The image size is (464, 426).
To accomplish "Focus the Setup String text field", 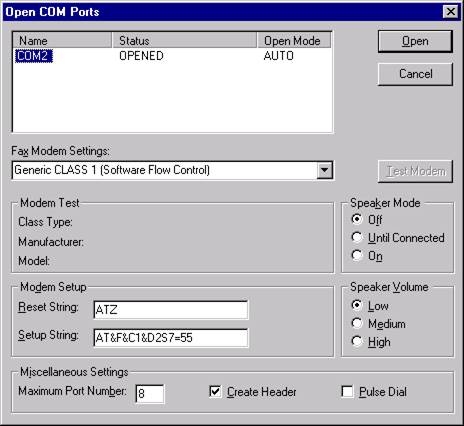I will 171,338.
